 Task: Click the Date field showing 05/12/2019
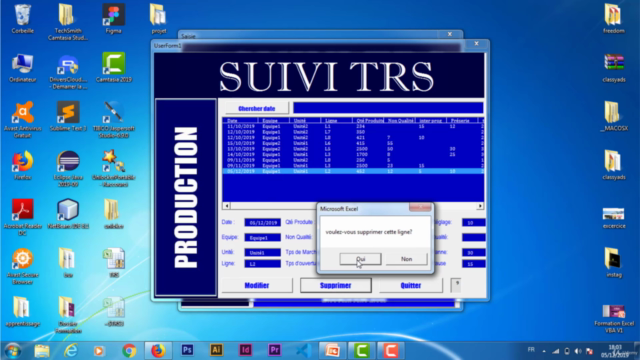click(x=262, y=222)
